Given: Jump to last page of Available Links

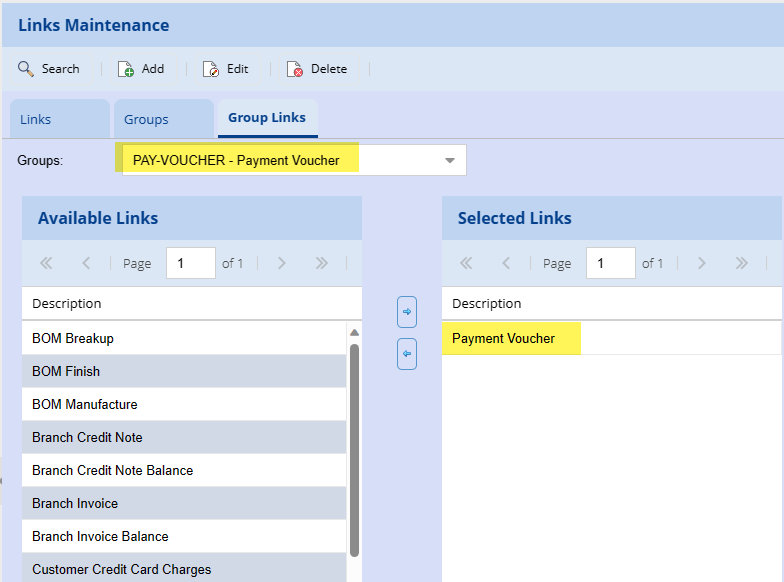Looking at the screenshot, I should (321, 263).
